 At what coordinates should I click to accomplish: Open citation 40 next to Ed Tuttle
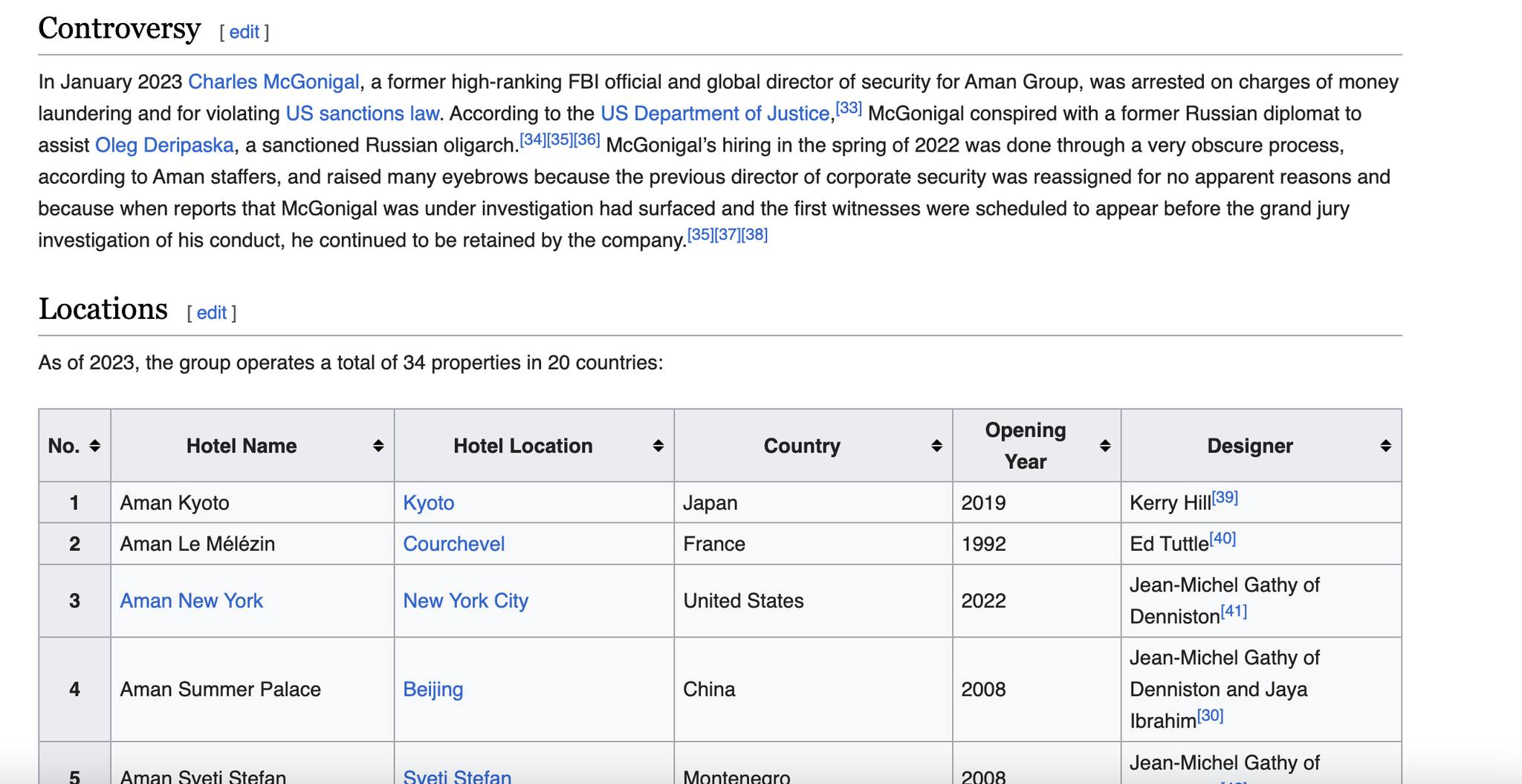pos(1223,538)
